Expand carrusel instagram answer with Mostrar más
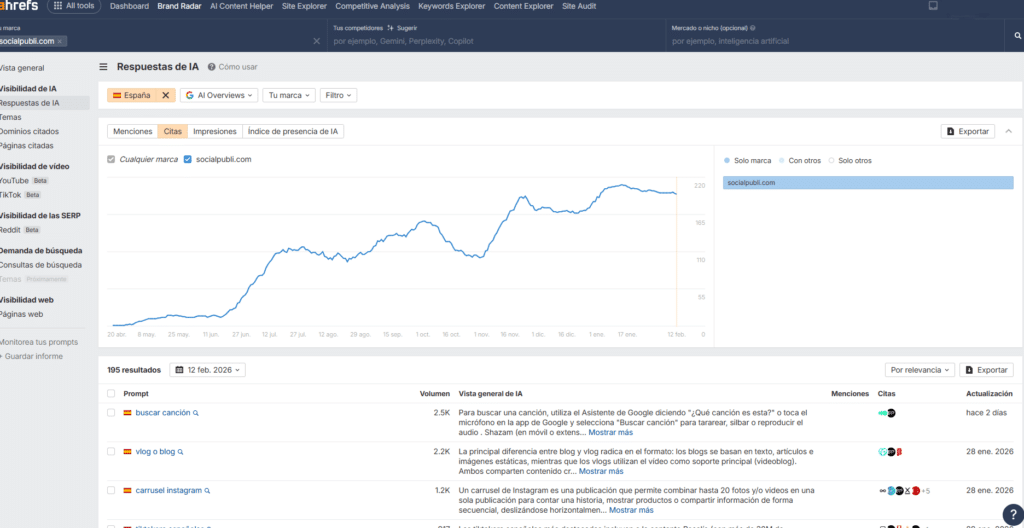Screen dimensions: 1024x528 click(x=632, y=510)
